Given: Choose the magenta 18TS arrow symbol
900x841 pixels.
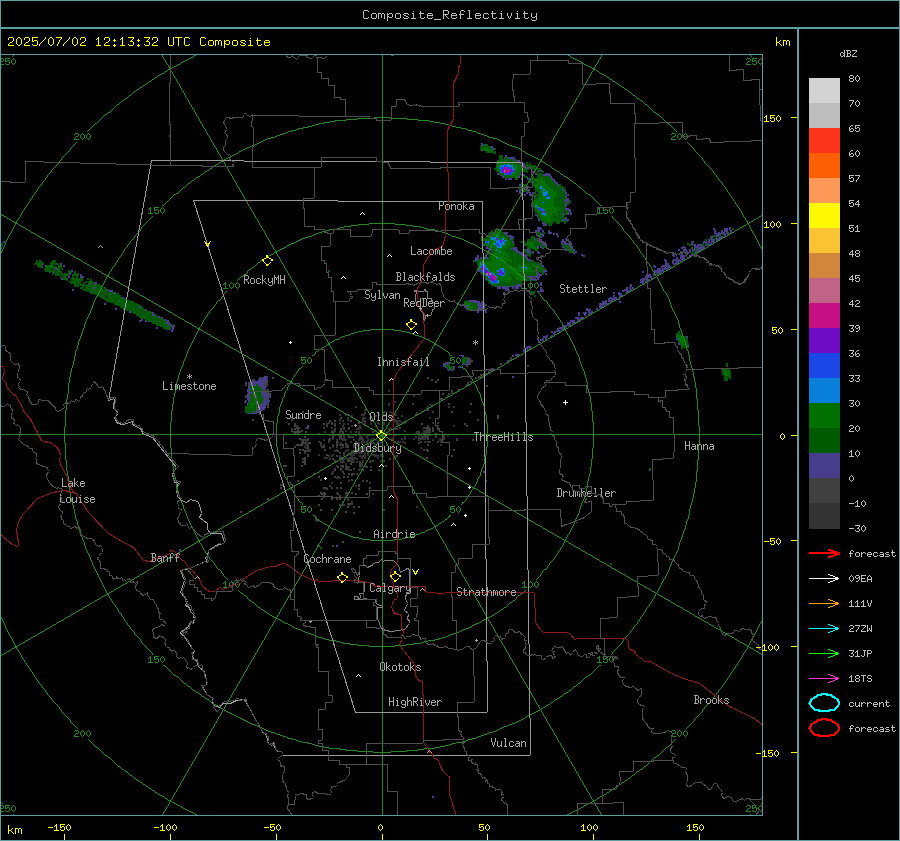Looking at the screenshot, I should [824, 679].
